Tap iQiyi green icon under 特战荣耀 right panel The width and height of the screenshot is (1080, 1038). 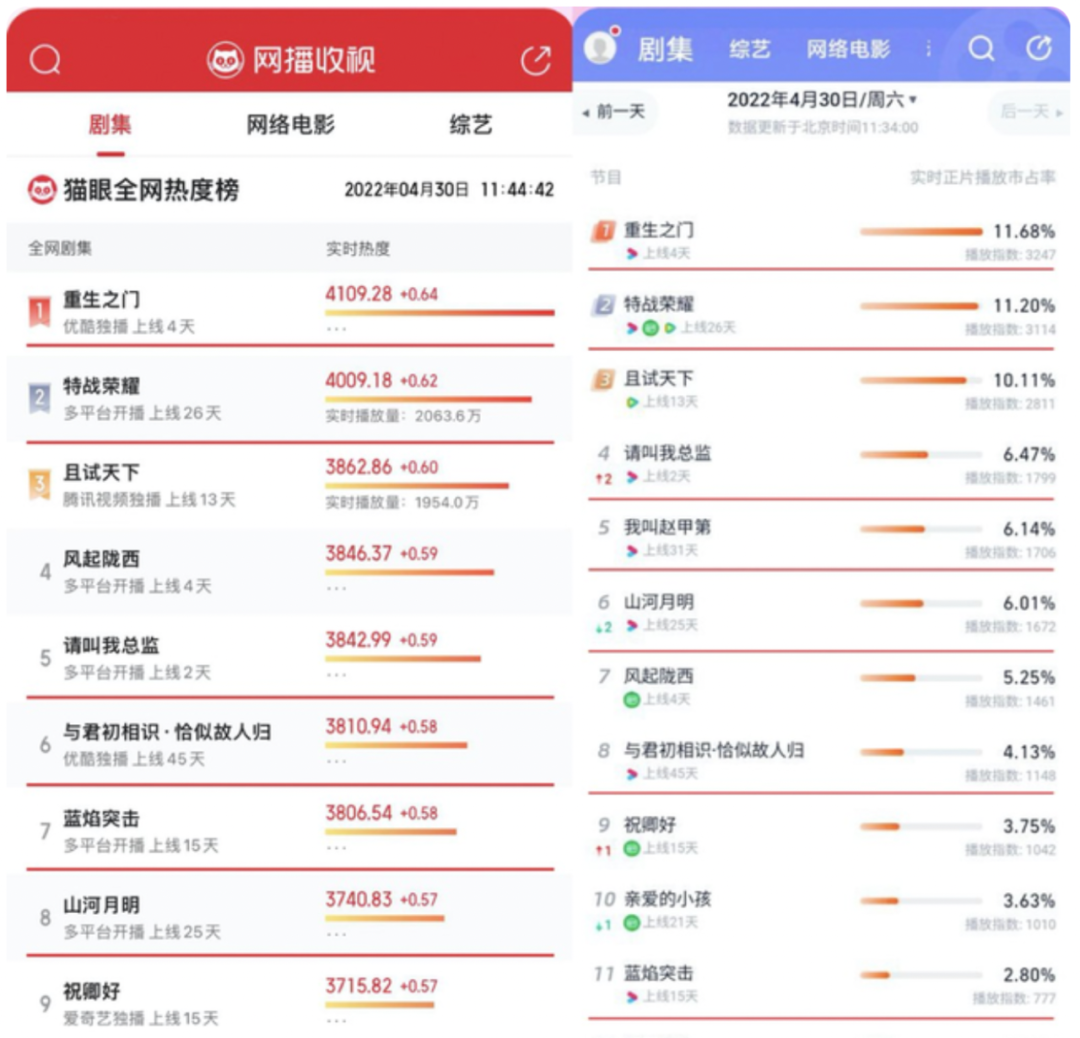[650, 328]
